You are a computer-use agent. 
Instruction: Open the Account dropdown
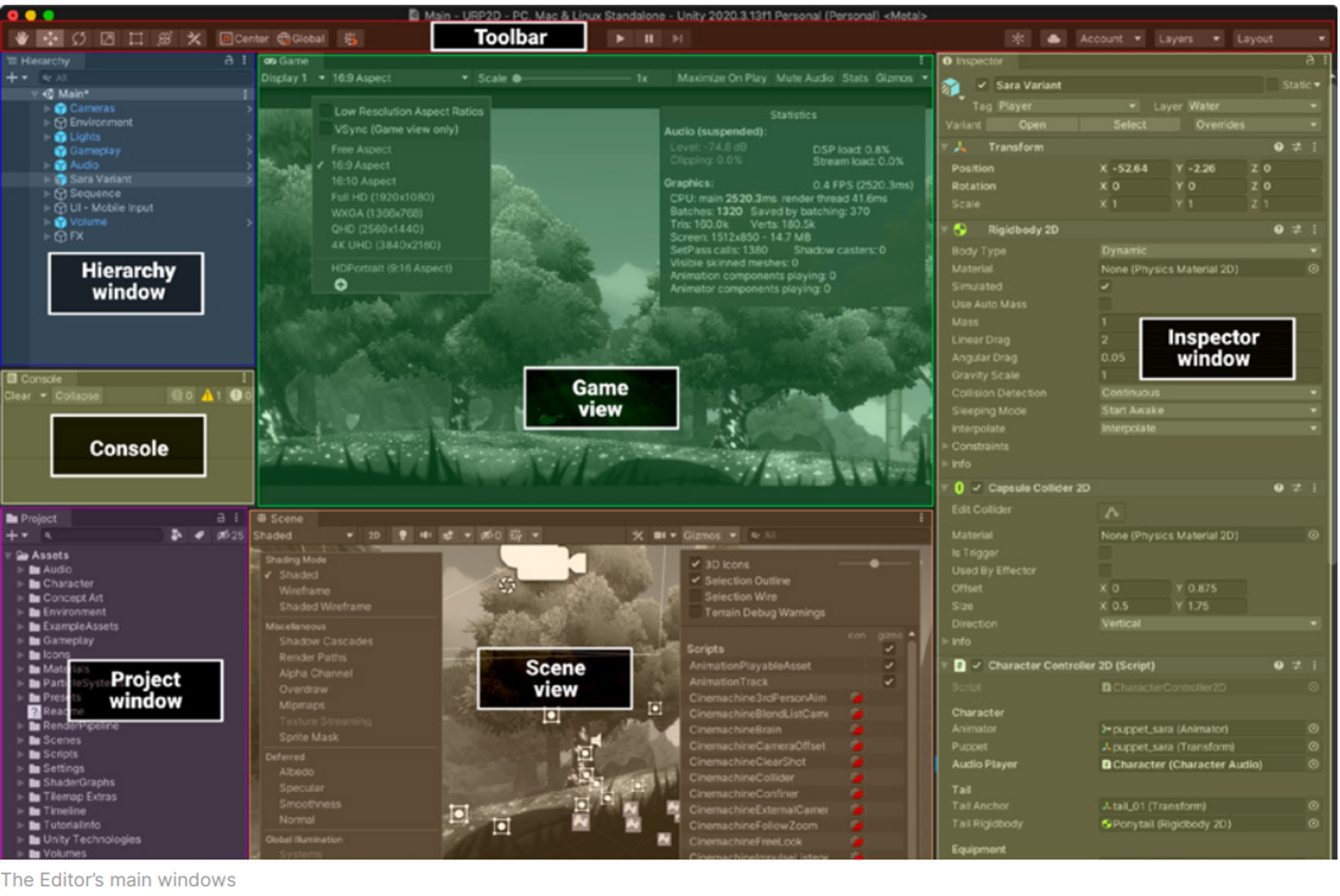[1110, 38]
